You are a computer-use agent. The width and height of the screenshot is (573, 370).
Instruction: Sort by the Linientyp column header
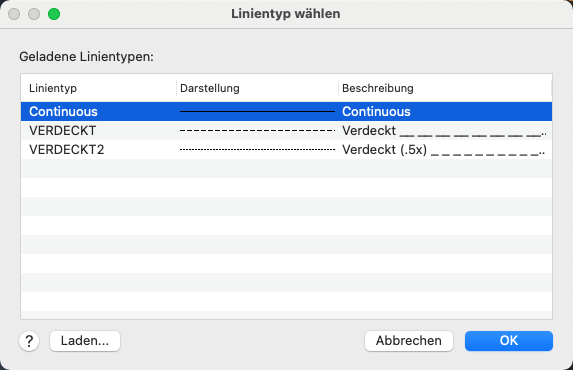53,88
